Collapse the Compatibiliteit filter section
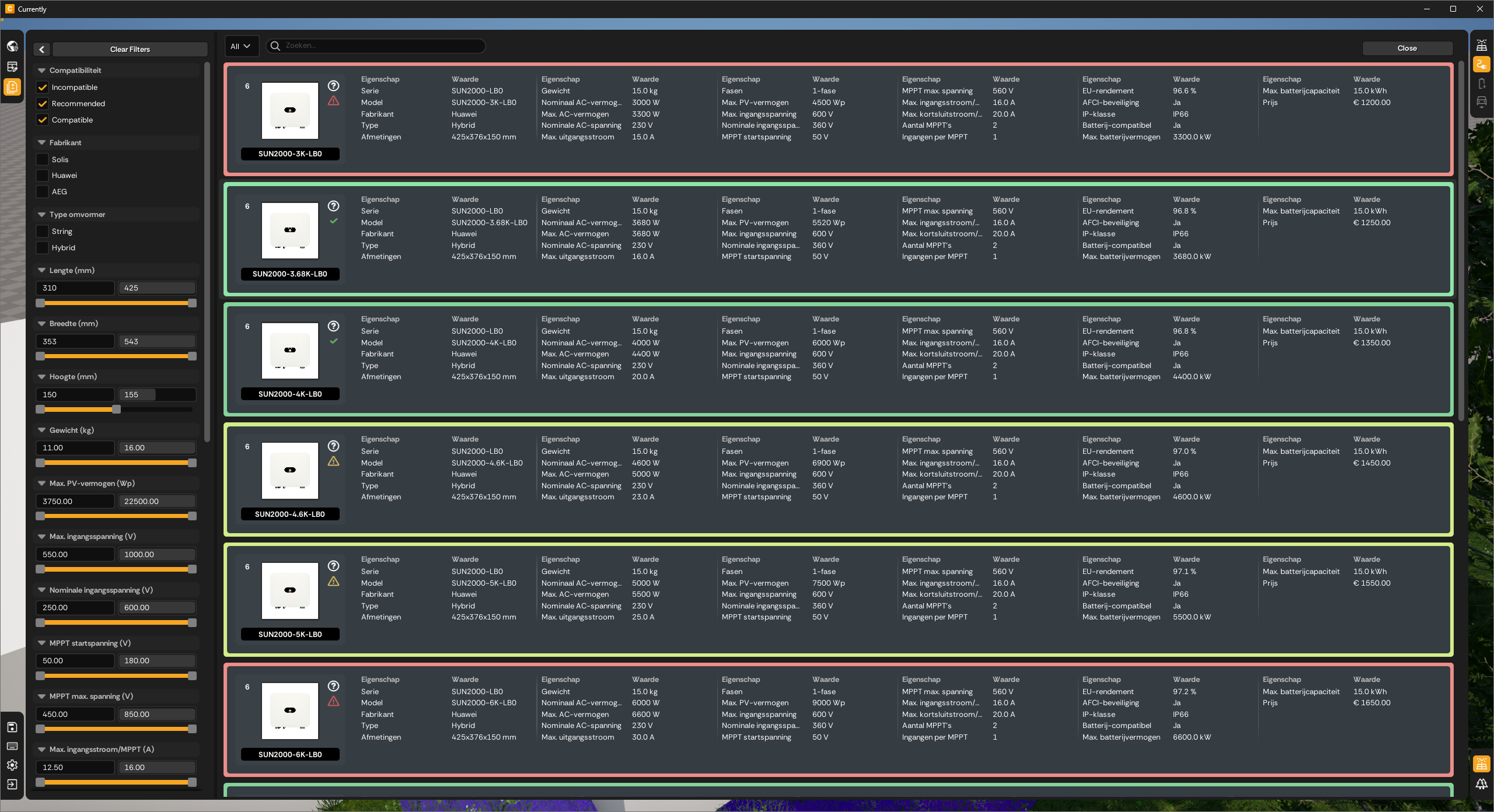This screenshot has width=1494, height=812. click(x=41, y=70)
